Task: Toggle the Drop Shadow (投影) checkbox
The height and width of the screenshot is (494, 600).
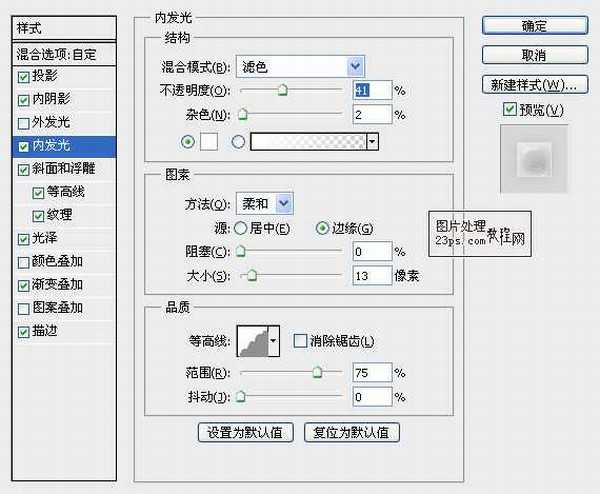Action: 24,76
